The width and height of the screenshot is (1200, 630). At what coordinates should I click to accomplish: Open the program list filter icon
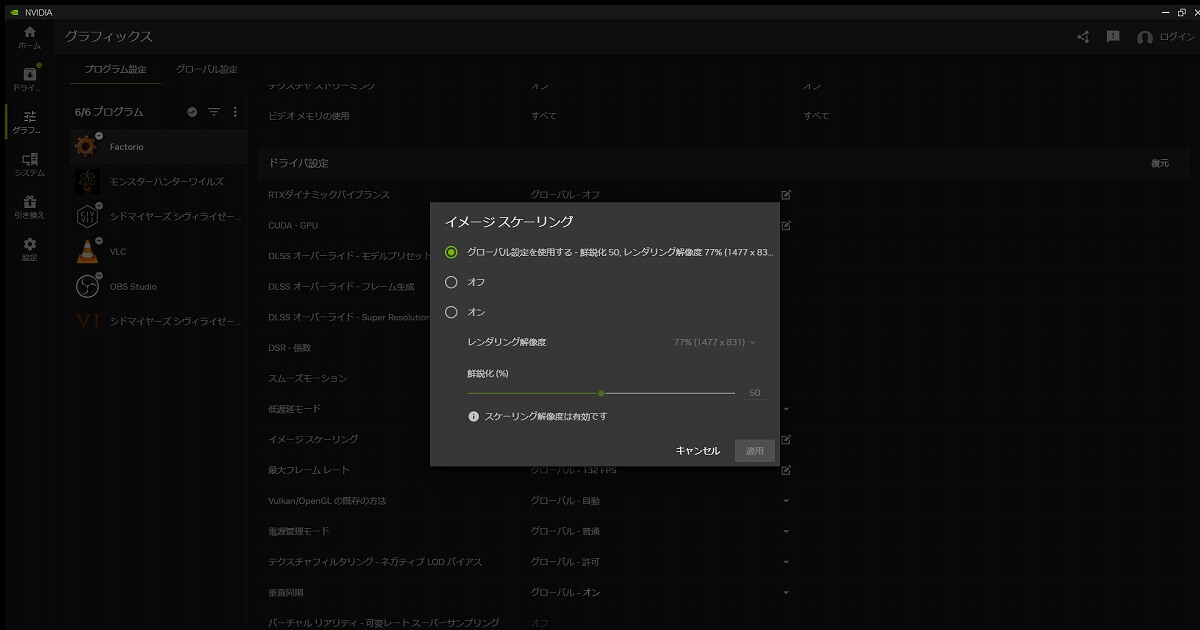click(213, 112)
